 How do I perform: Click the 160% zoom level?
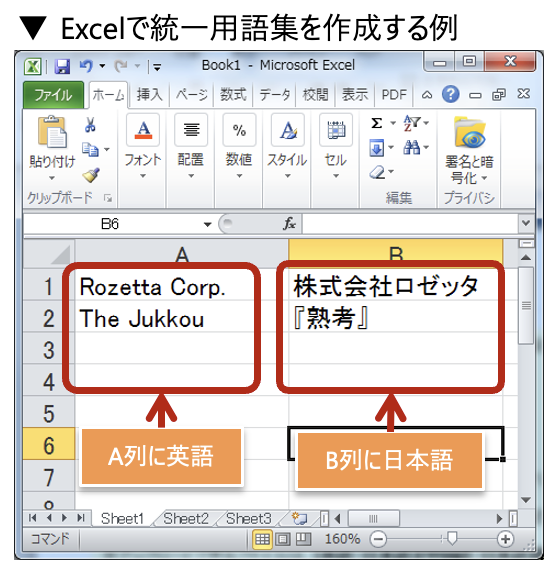(343, 539)
